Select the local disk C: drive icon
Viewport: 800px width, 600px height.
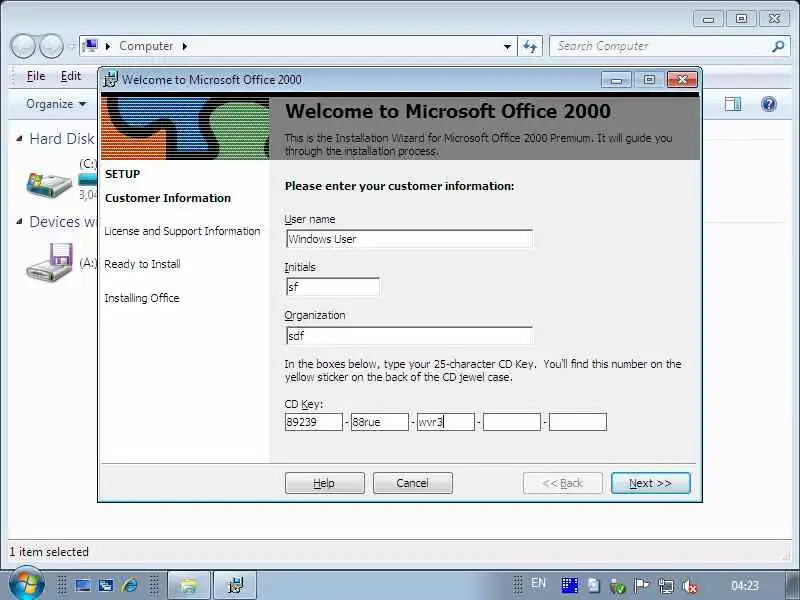point(49,185)
